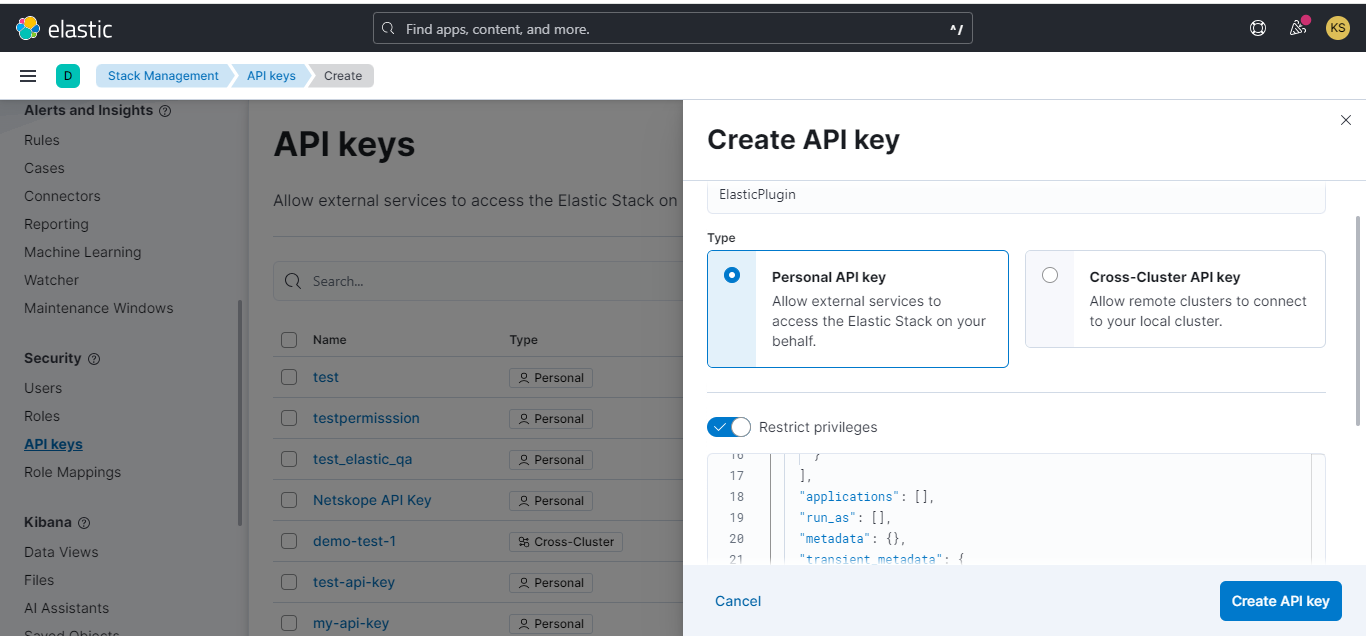
Task: Check the select-all checkbox in table header
Action: (289, 340)
